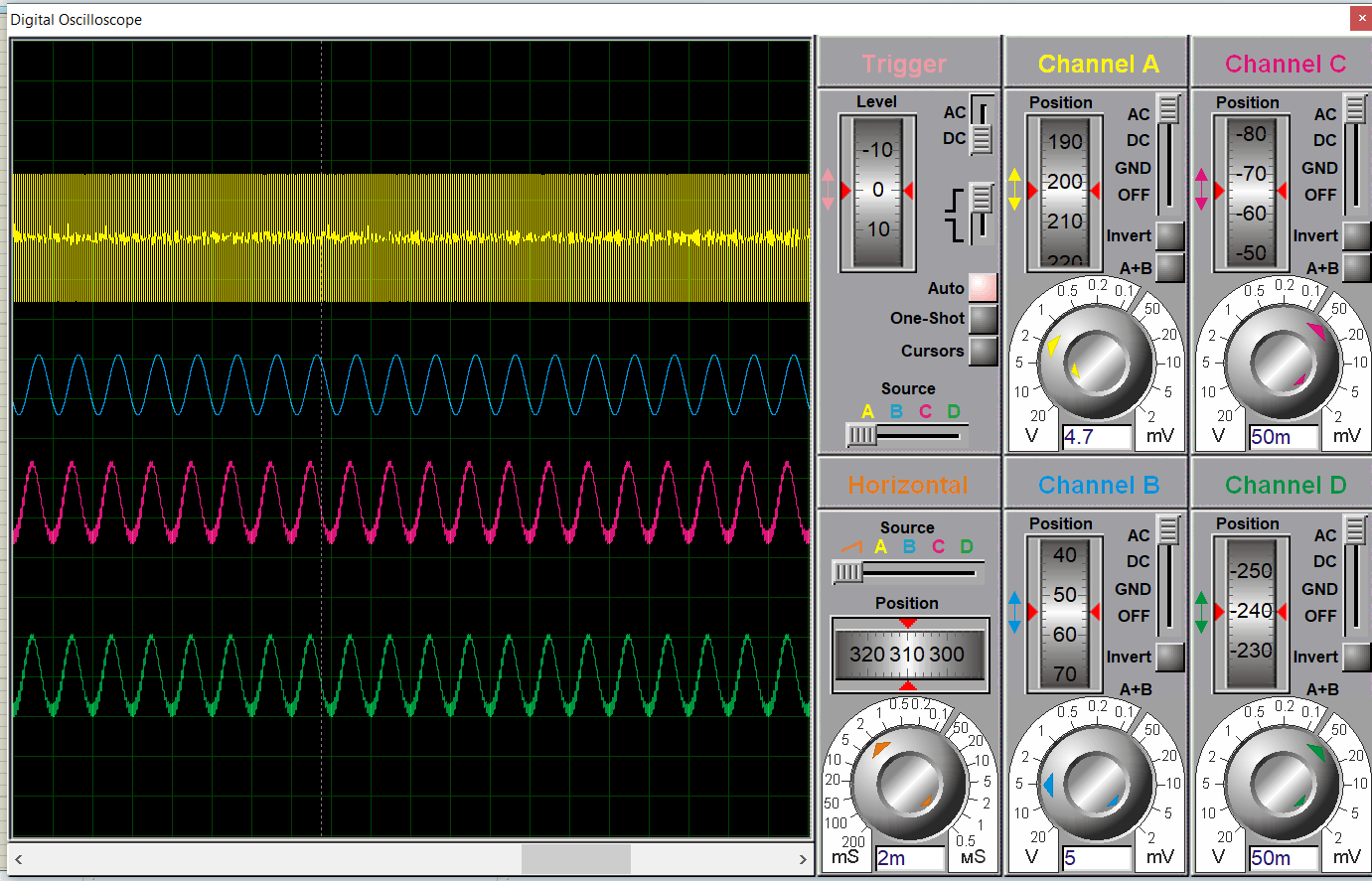The width and height of the screenshot is (1372, 881).
Task: Click the horizontal scrollbar thumb
Action: pos(576,859)
